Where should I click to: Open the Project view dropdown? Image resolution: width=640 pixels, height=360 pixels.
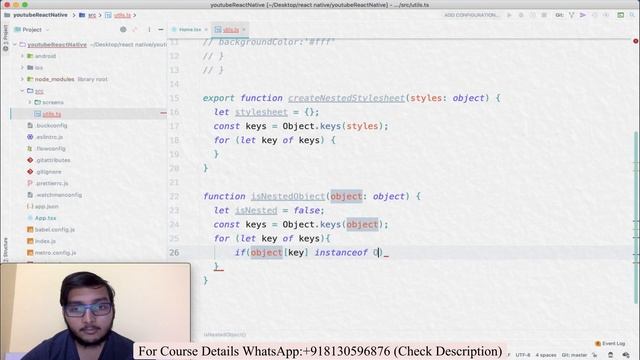point(32,29)
